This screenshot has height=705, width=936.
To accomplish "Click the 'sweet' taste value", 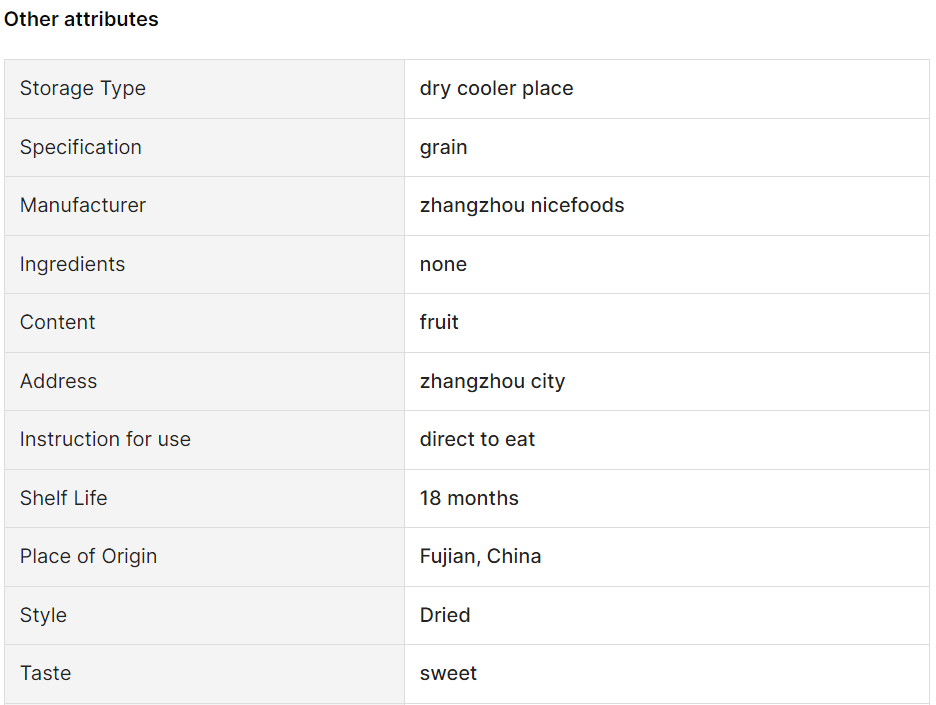I will (448, 673).
